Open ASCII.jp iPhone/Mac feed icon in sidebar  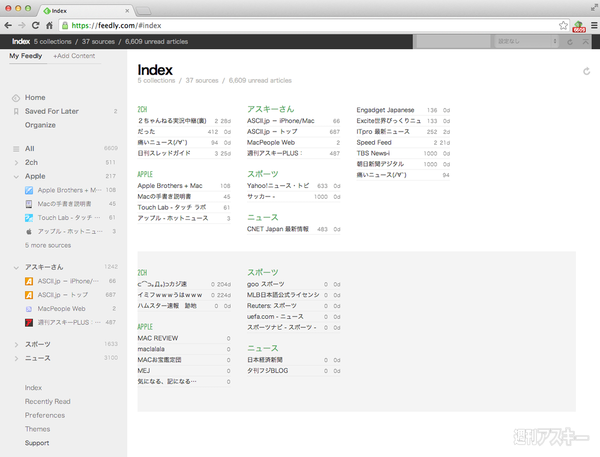tap(29, 281)
